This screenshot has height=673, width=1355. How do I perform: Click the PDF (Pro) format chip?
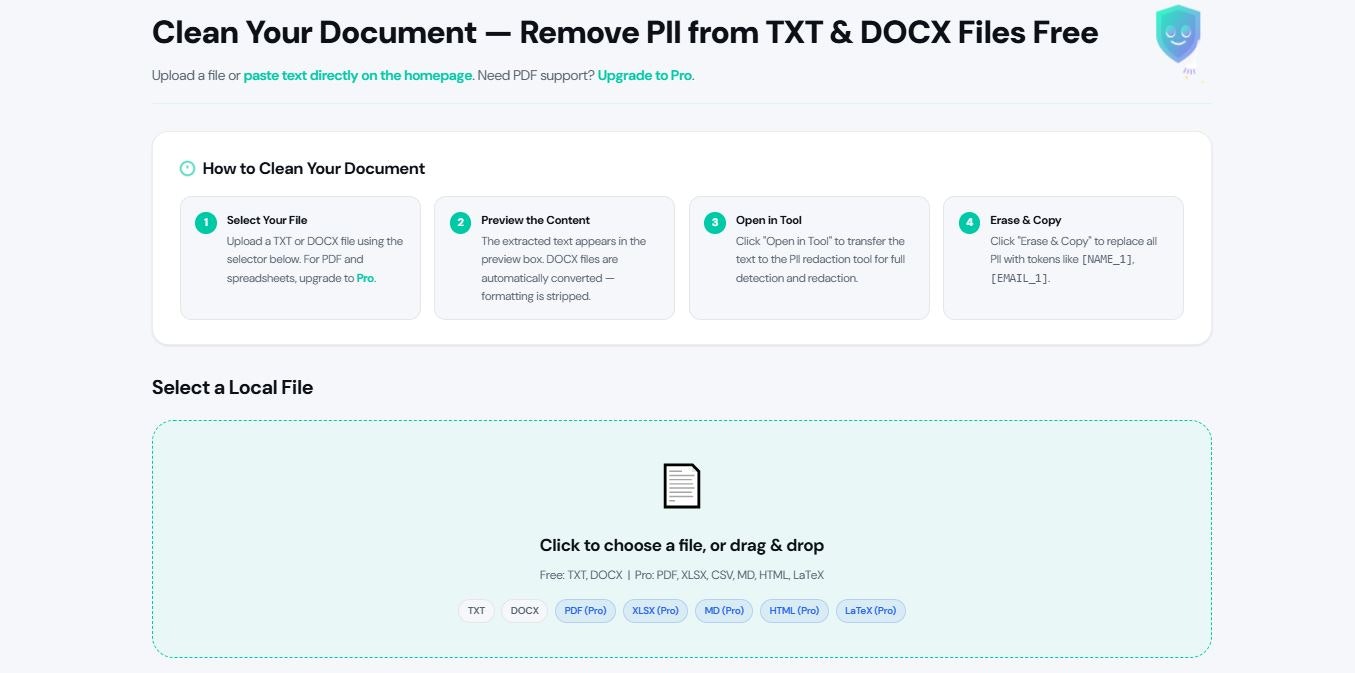585,611
